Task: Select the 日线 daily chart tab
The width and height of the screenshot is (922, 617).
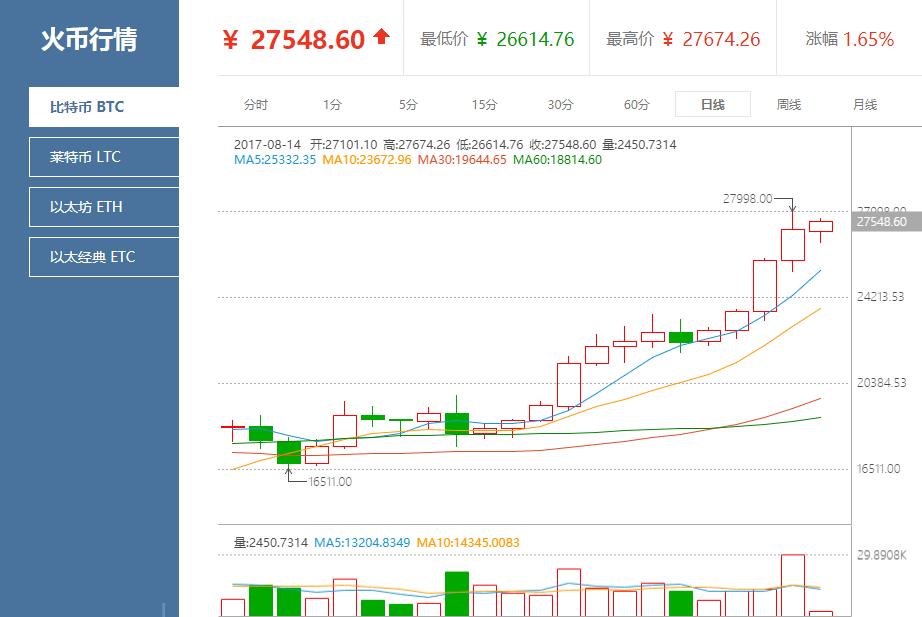Action: 713,105
